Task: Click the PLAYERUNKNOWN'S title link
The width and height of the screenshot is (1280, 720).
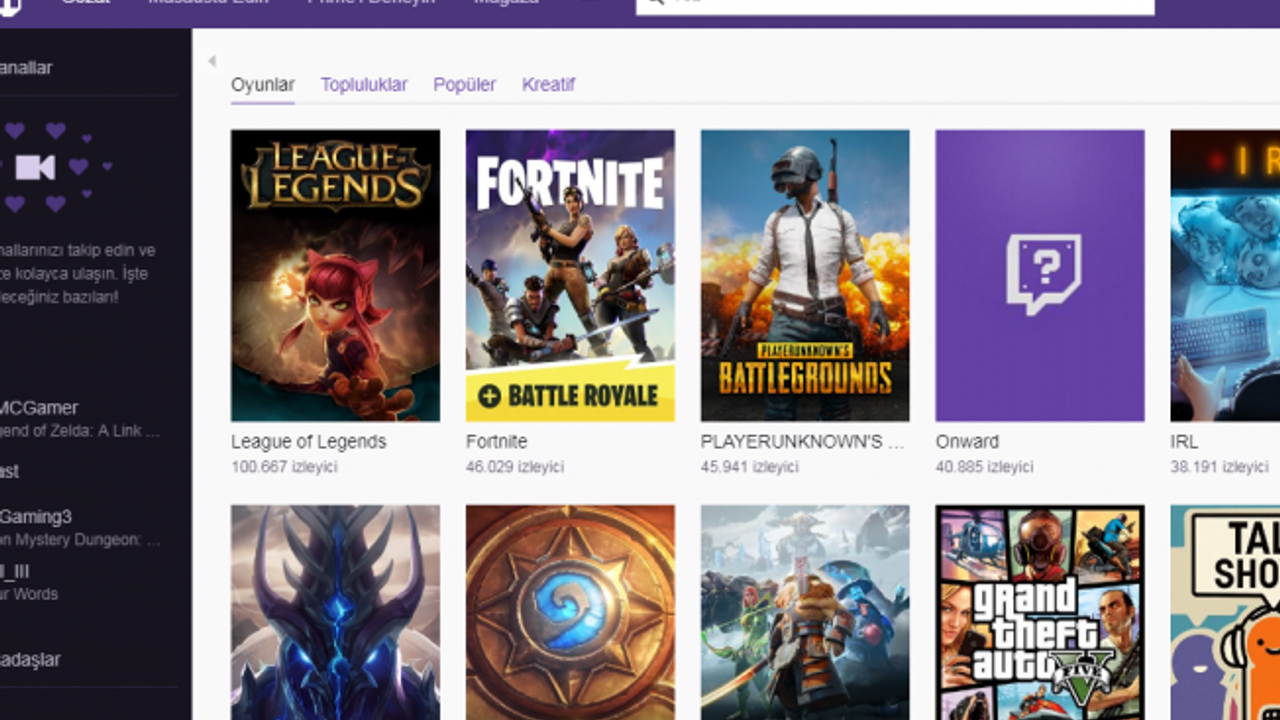Action: 803,441
